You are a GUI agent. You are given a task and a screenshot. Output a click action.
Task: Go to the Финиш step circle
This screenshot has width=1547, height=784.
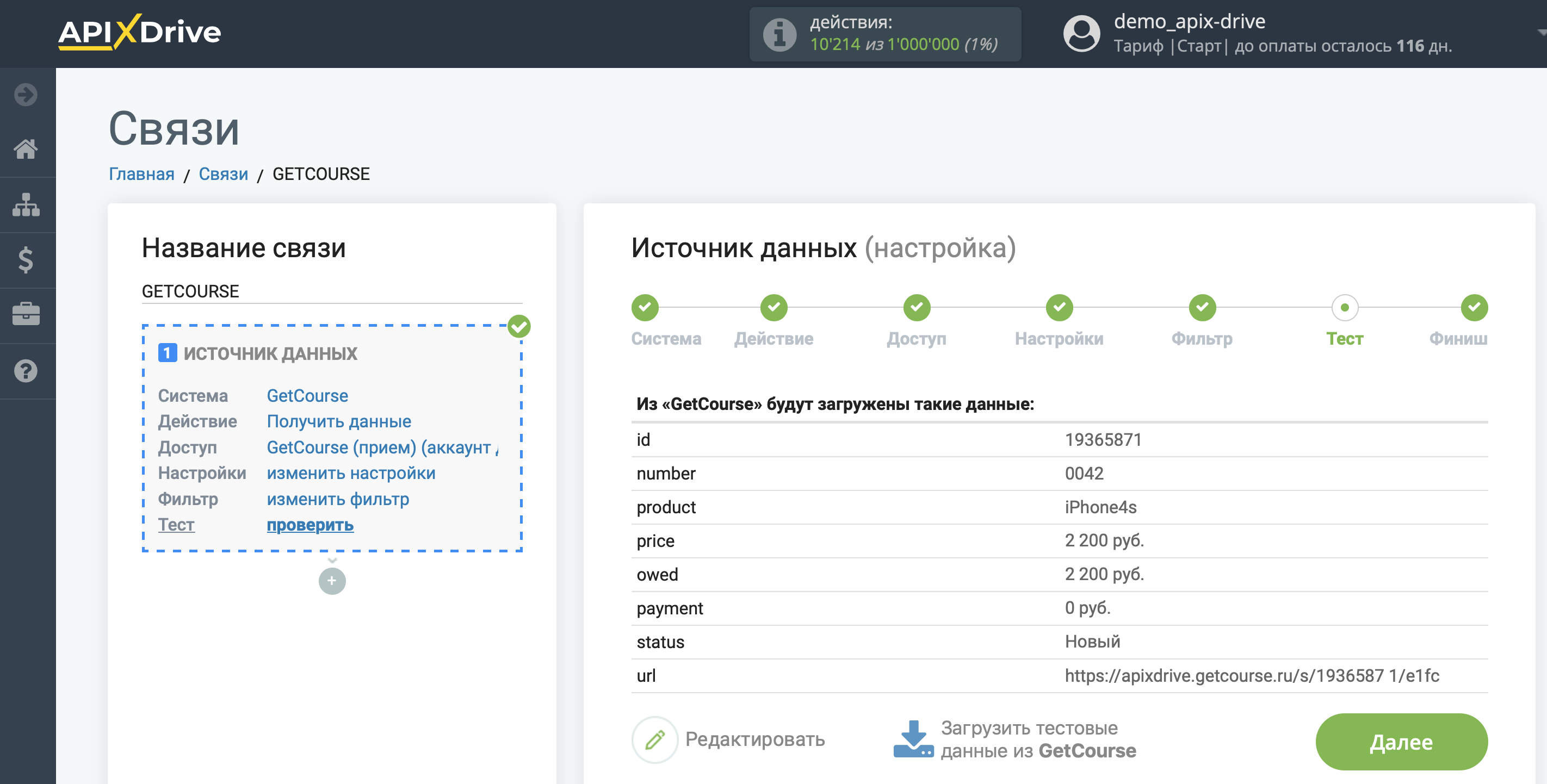pyautogui.click(x=1474, y=307)
